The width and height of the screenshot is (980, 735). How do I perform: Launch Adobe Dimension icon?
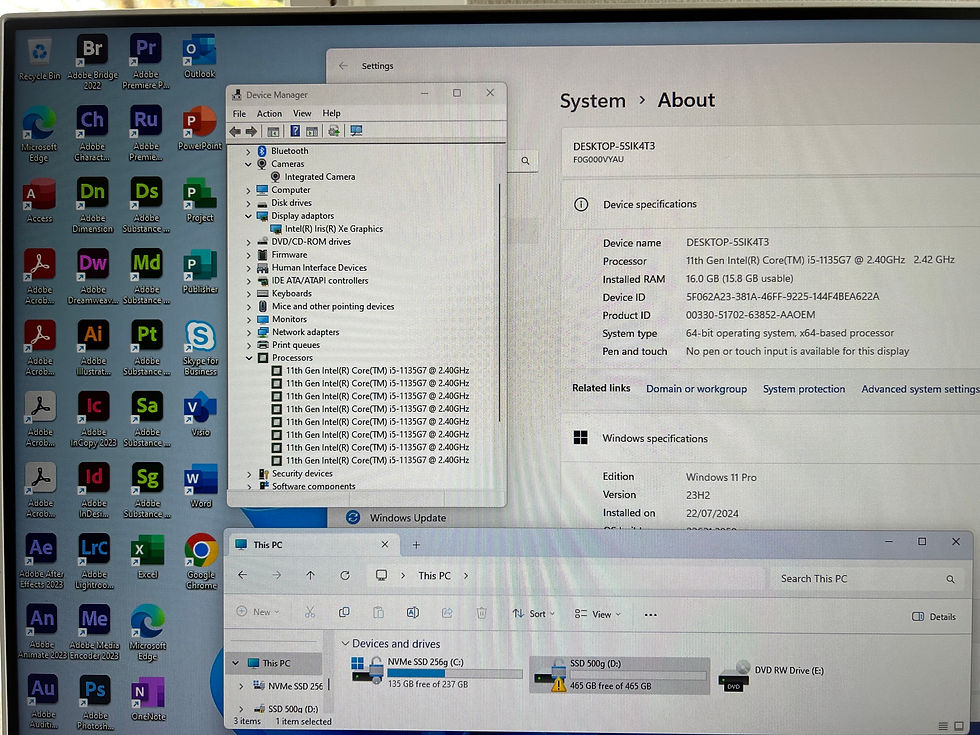[x=92, y=205]
